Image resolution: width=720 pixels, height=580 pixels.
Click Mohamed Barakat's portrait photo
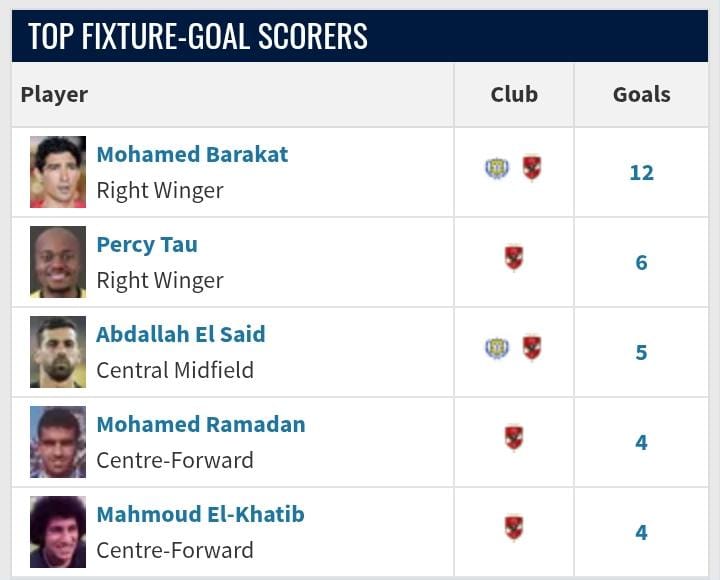click(58, 172)
